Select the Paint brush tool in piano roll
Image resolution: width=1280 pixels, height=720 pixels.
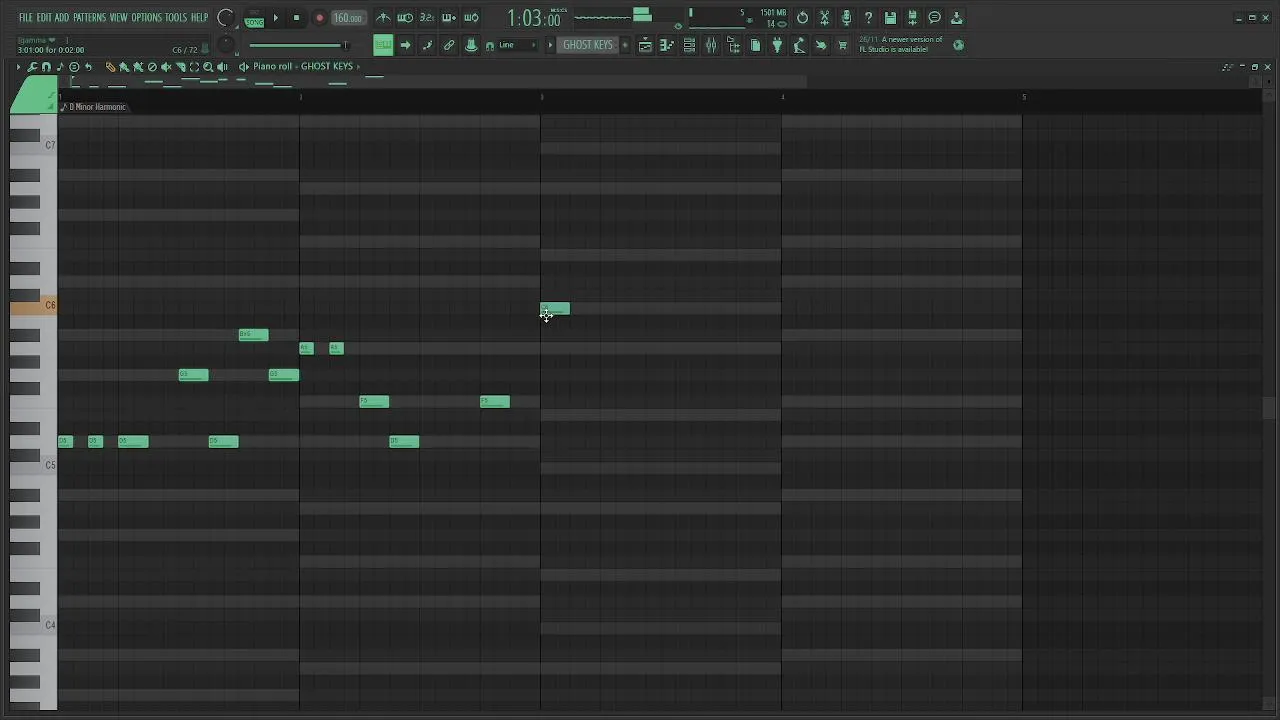click(124, 67)
